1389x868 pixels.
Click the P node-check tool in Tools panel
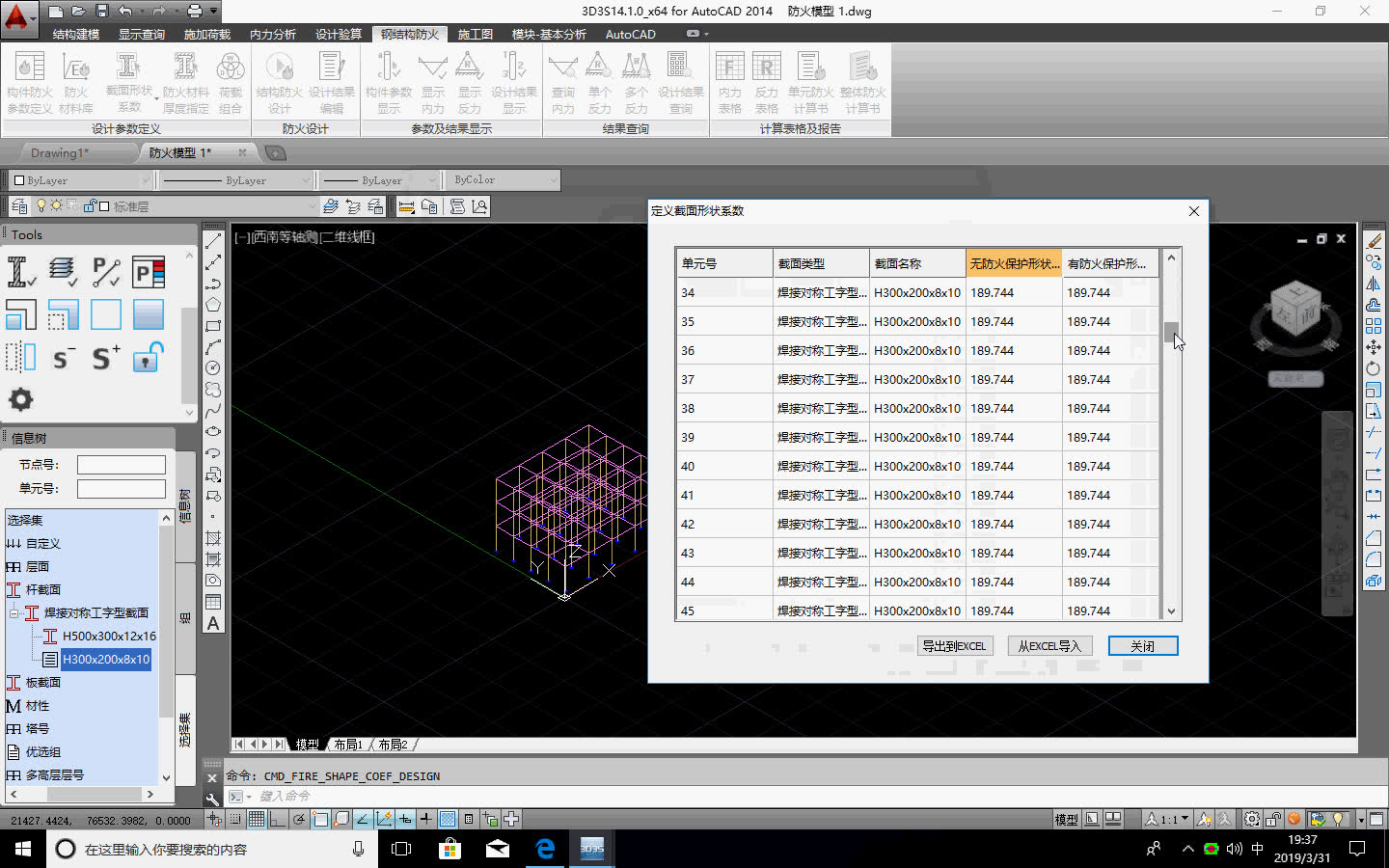(106, 272)
